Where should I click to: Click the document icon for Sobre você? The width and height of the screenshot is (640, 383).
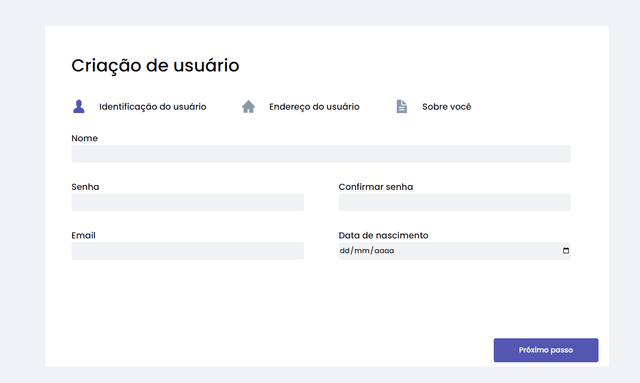click(x=402, y=107)
